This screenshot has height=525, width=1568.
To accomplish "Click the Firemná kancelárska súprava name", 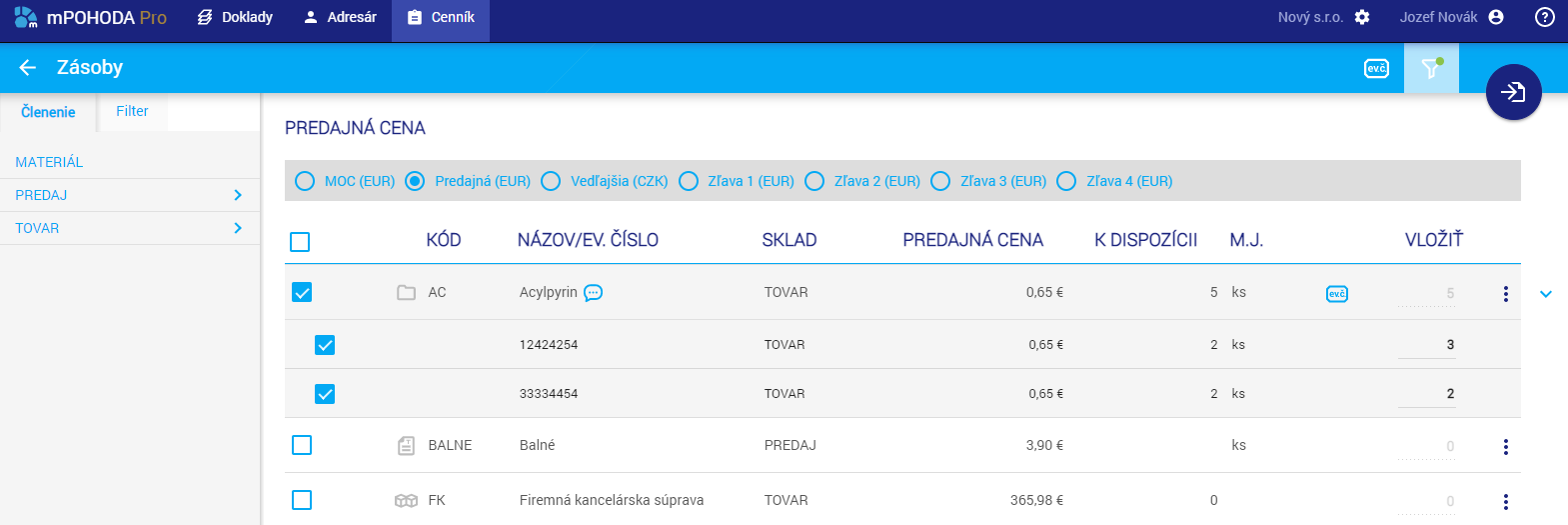I will pos(612,500).
